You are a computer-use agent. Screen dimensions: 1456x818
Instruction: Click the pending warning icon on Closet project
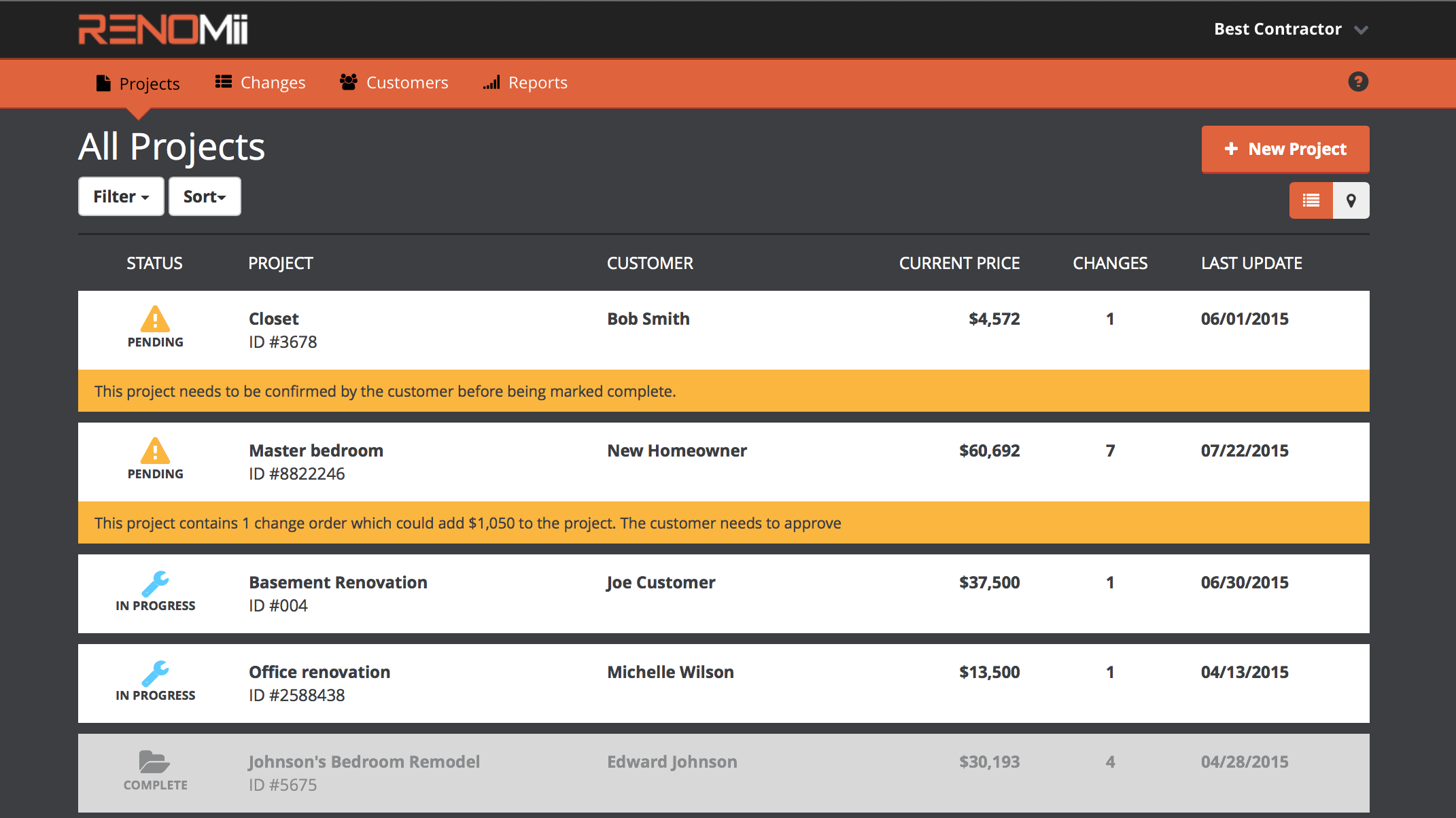pos(155,319)
